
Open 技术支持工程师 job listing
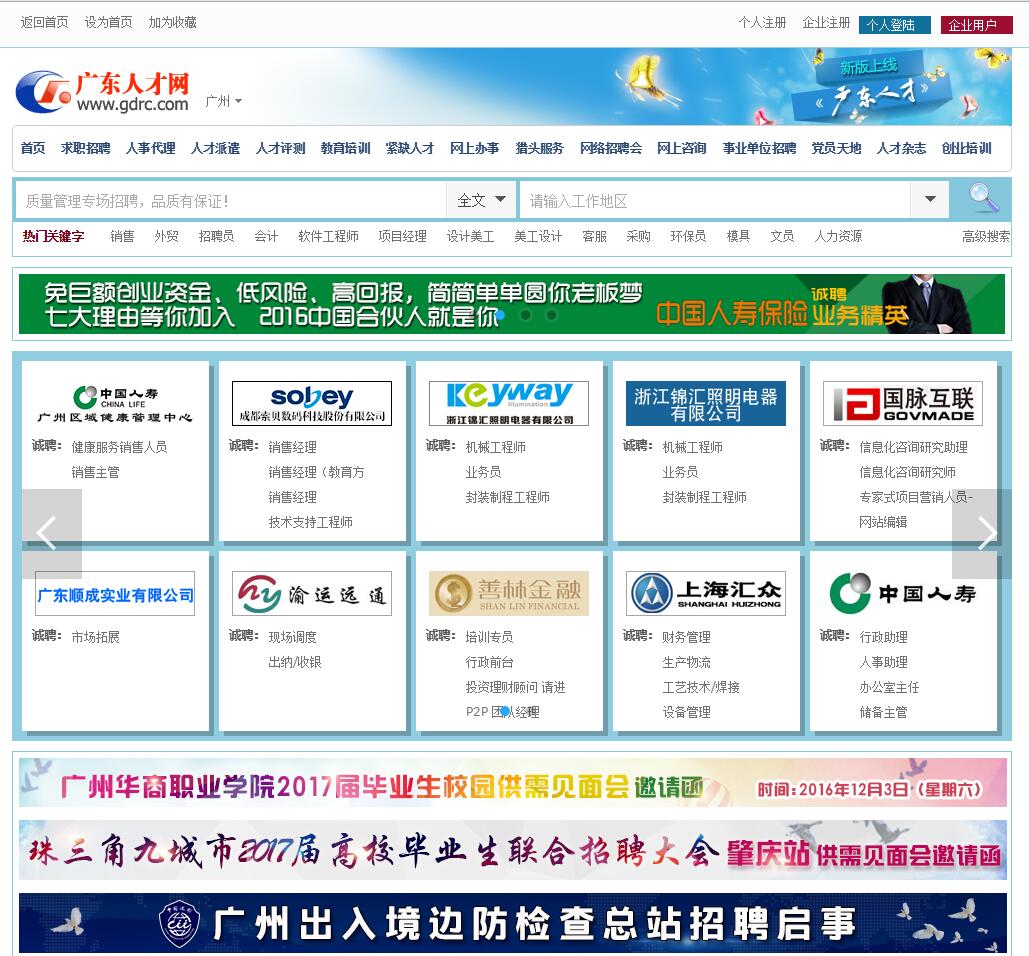click(310, 522)
